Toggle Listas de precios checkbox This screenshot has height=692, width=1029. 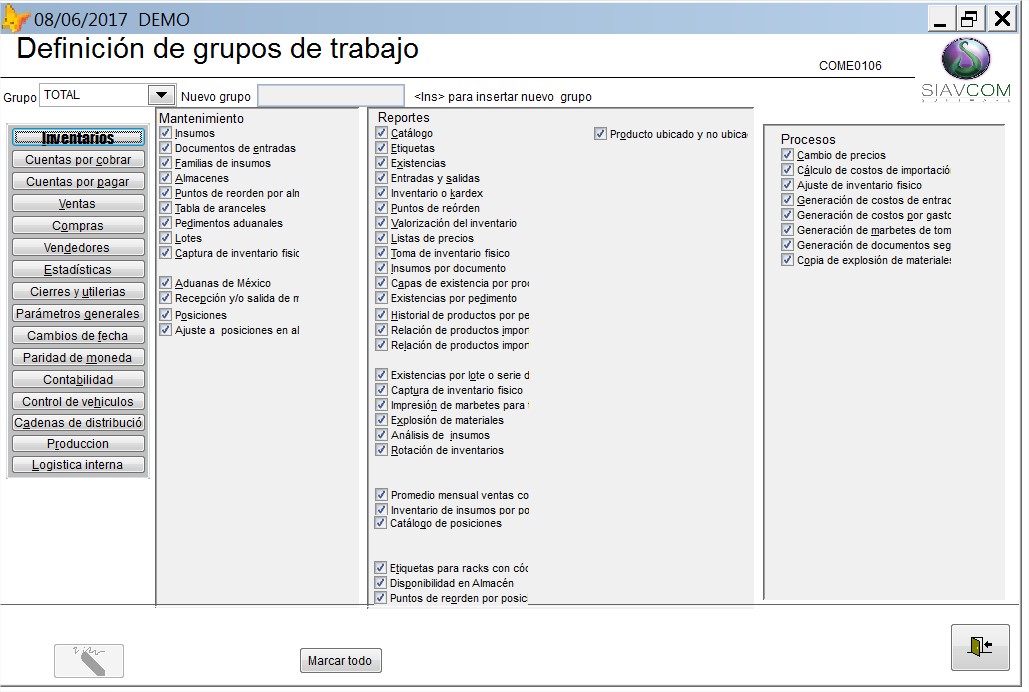click(381, 238)
